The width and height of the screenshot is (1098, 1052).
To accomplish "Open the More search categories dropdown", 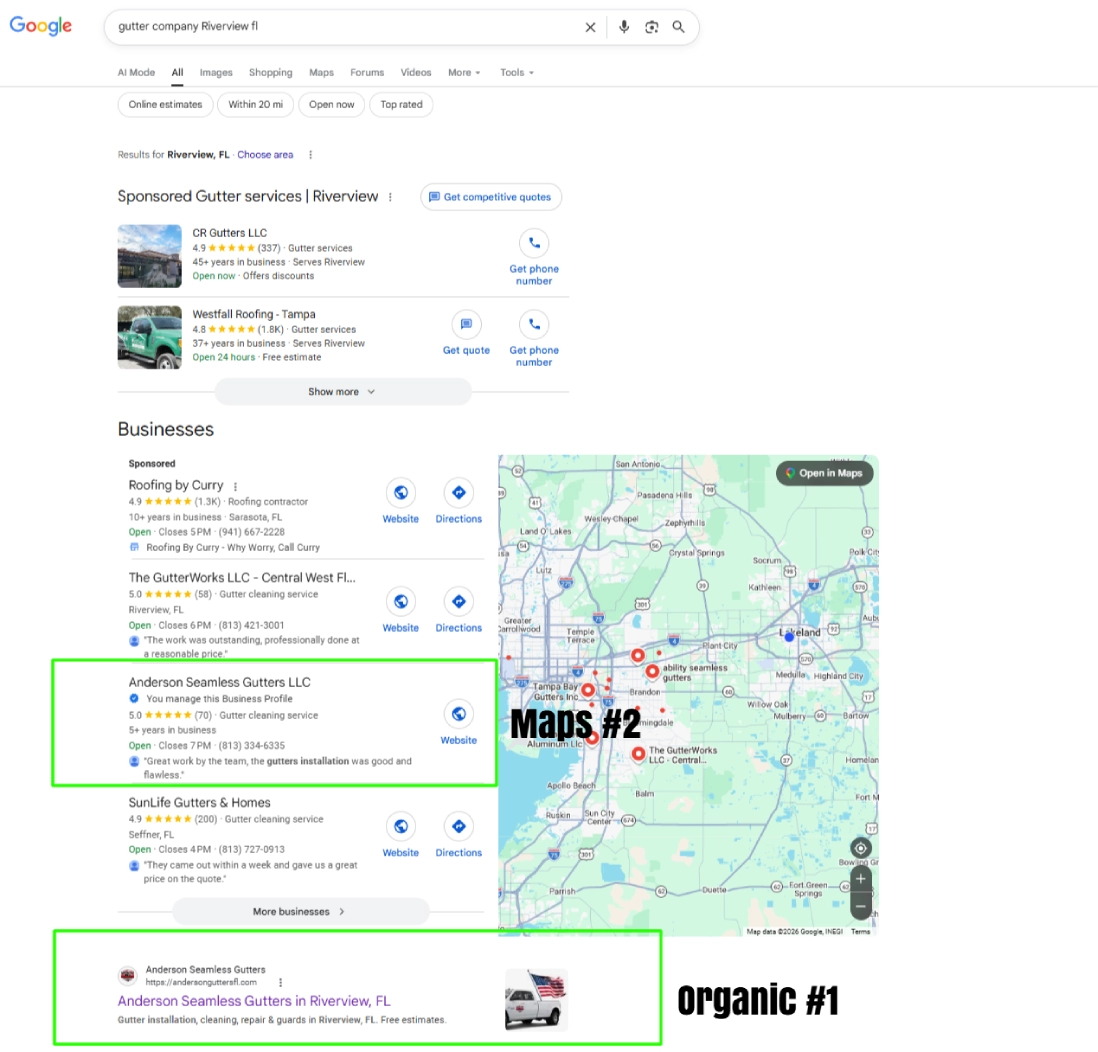I will (x=464, y=72).
